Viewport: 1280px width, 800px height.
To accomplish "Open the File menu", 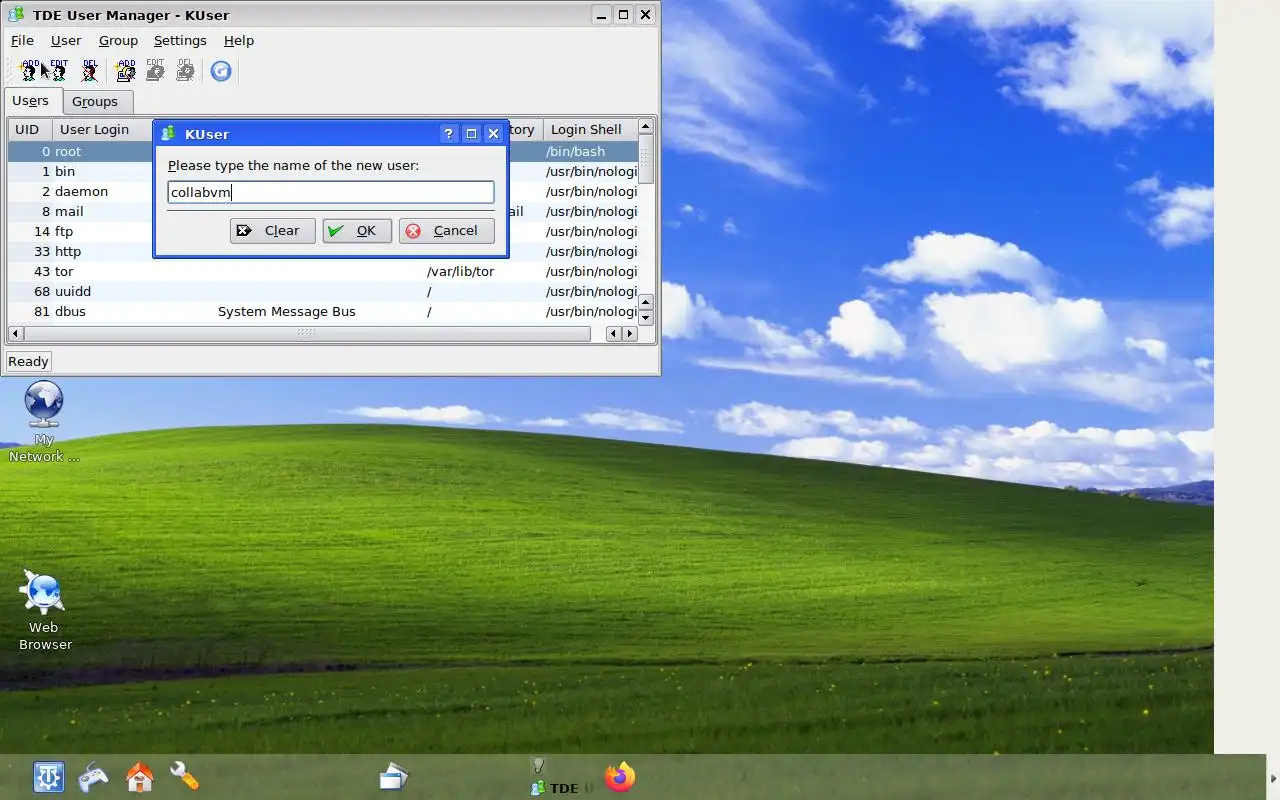I will pos(22,40).
